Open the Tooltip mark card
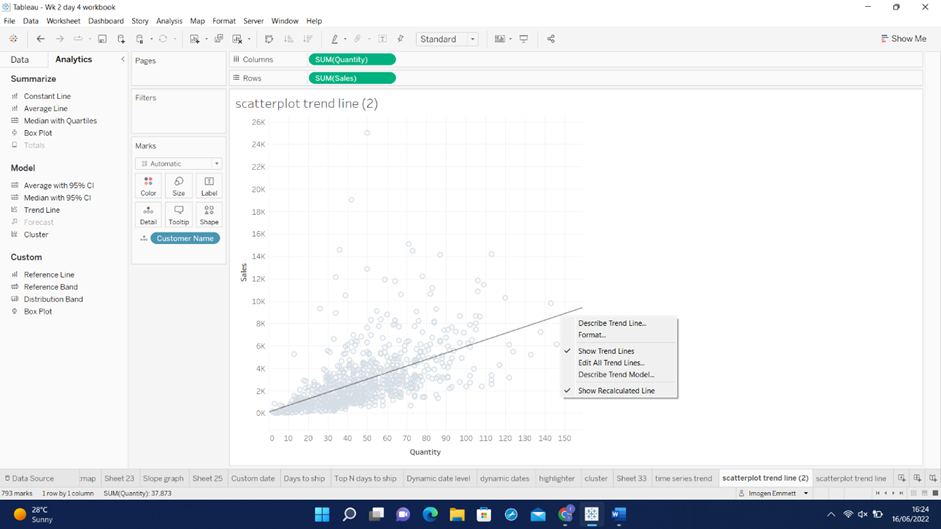This screenshot has height=529, width=941. (x=178, y=215)
